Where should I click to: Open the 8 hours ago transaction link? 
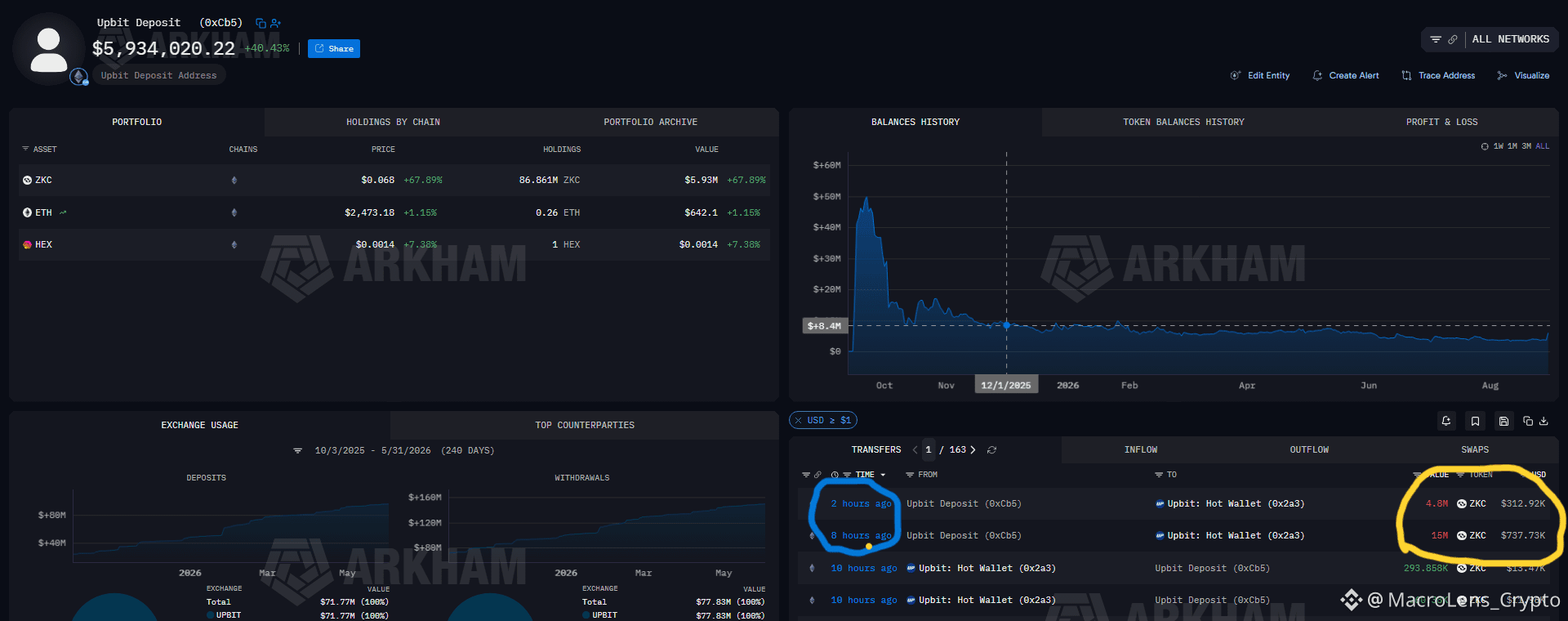pyautogui.click(x=862, y=535)
